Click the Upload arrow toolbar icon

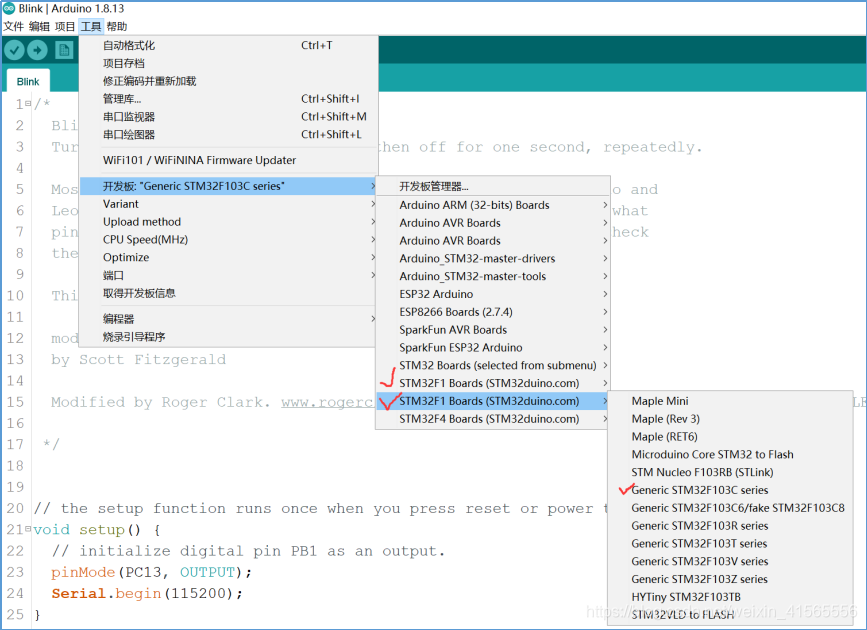tap(37, 50)
